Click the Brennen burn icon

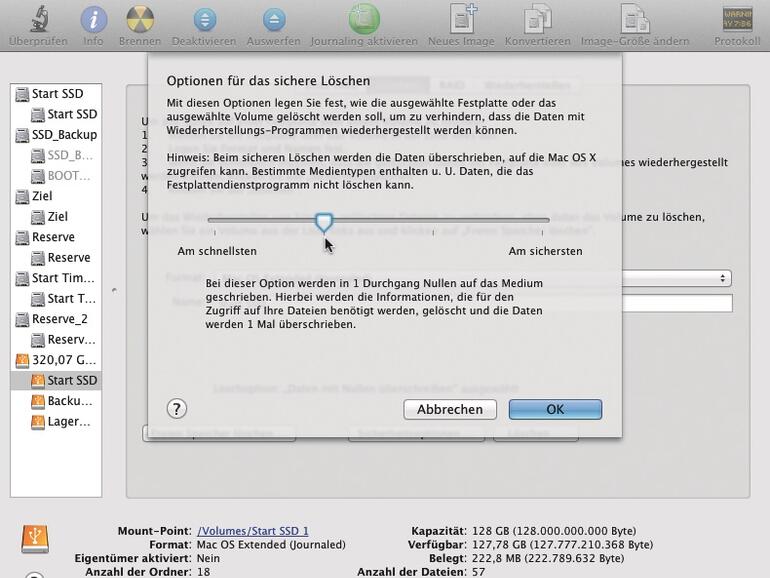[140, 20]
